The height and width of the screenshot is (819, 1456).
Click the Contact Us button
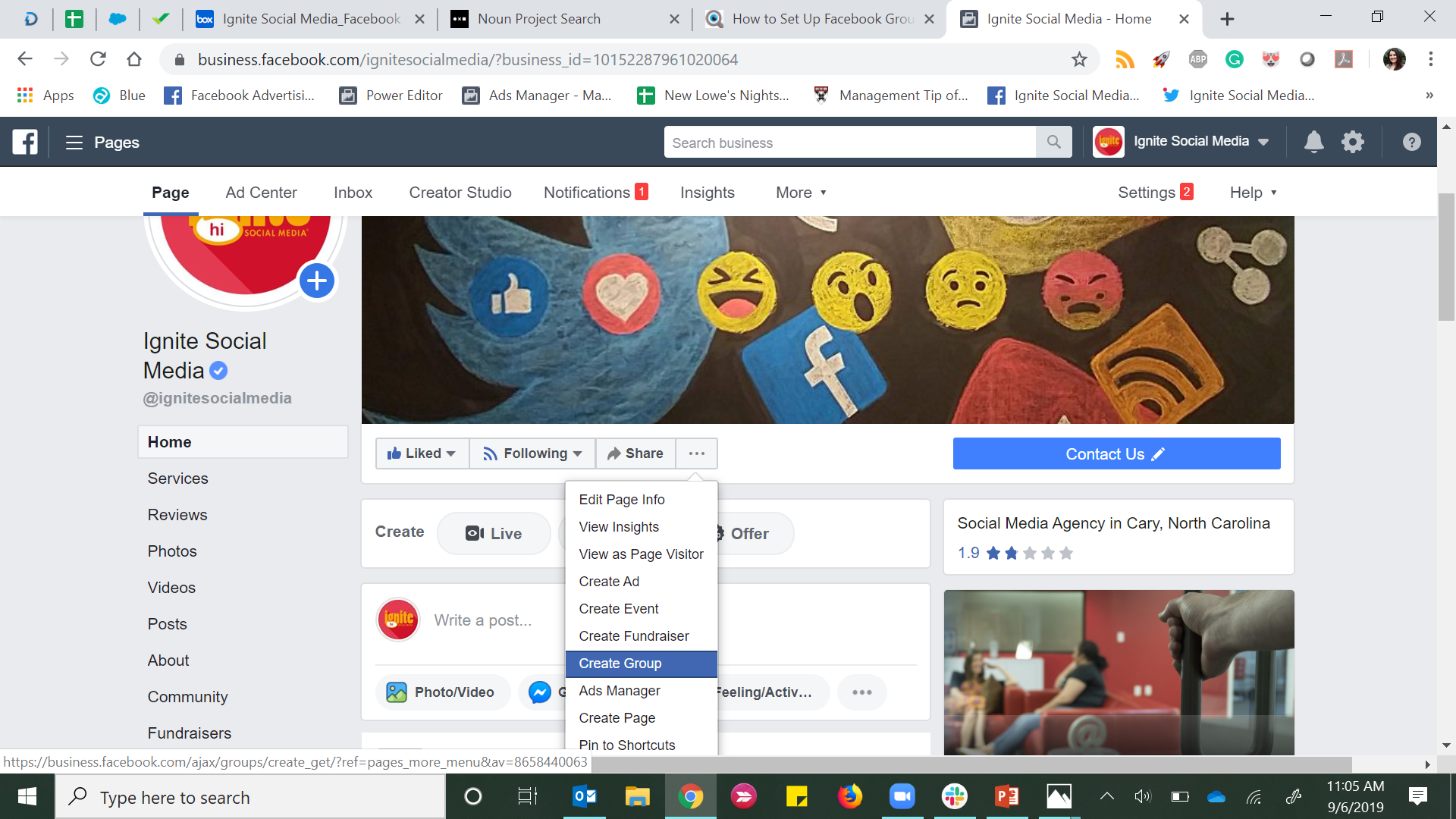[x=1116, y=453]
